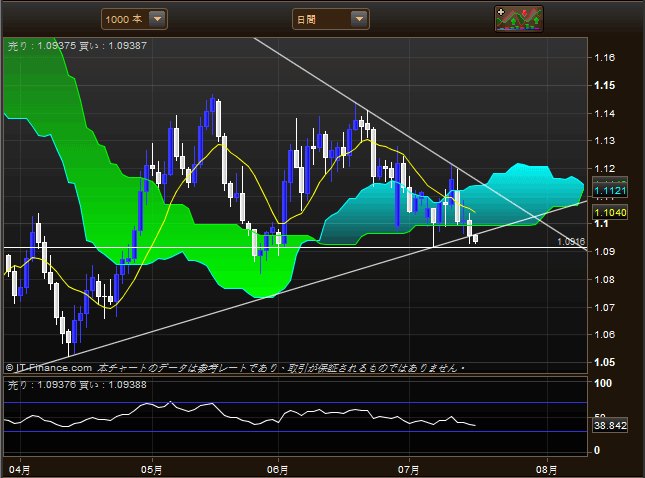Screen dimensions: 645x478
Task: Click the 1.15 price axis label
Action: [x=605, y=86]
